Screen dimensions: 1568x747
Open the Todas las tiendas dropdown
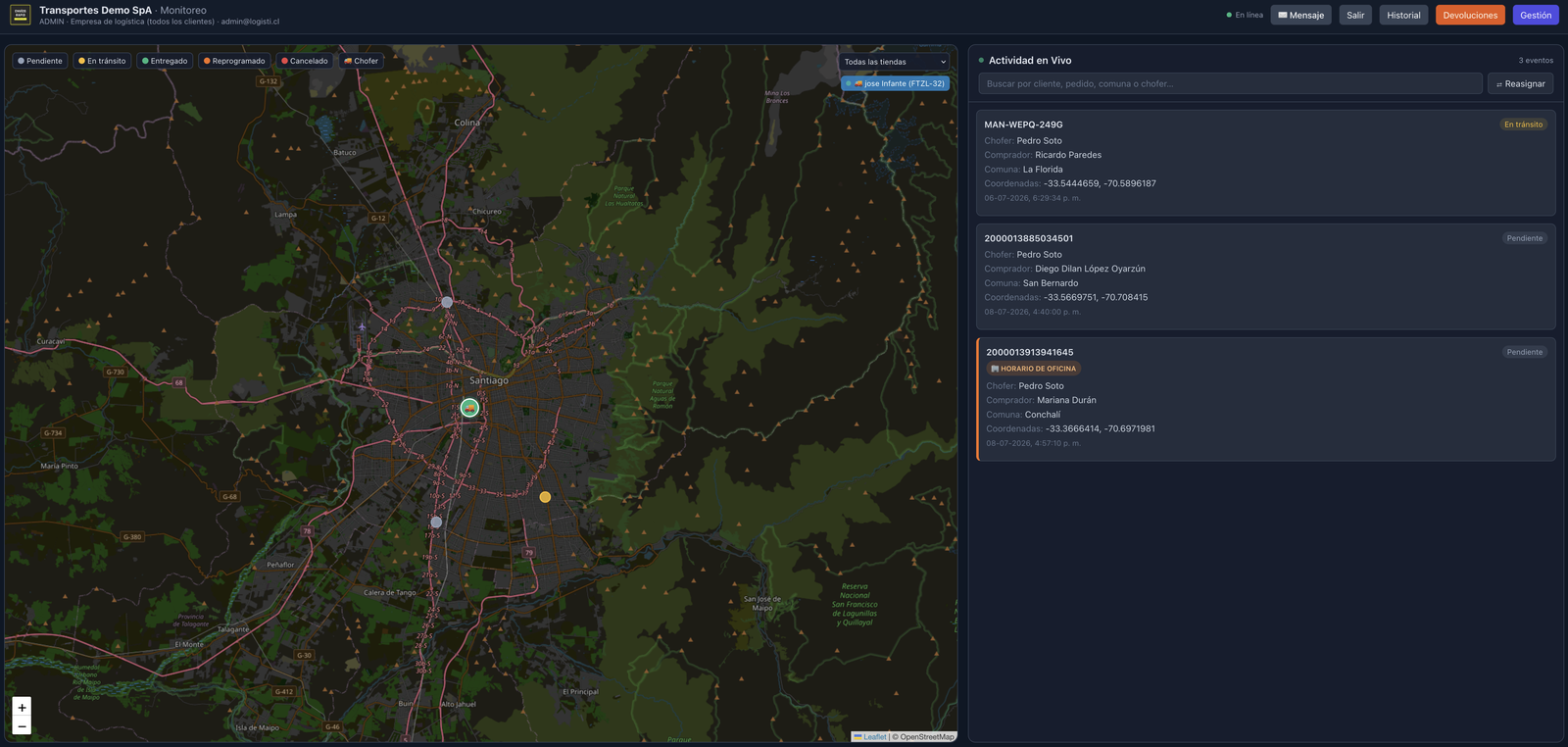coord(895,62)
